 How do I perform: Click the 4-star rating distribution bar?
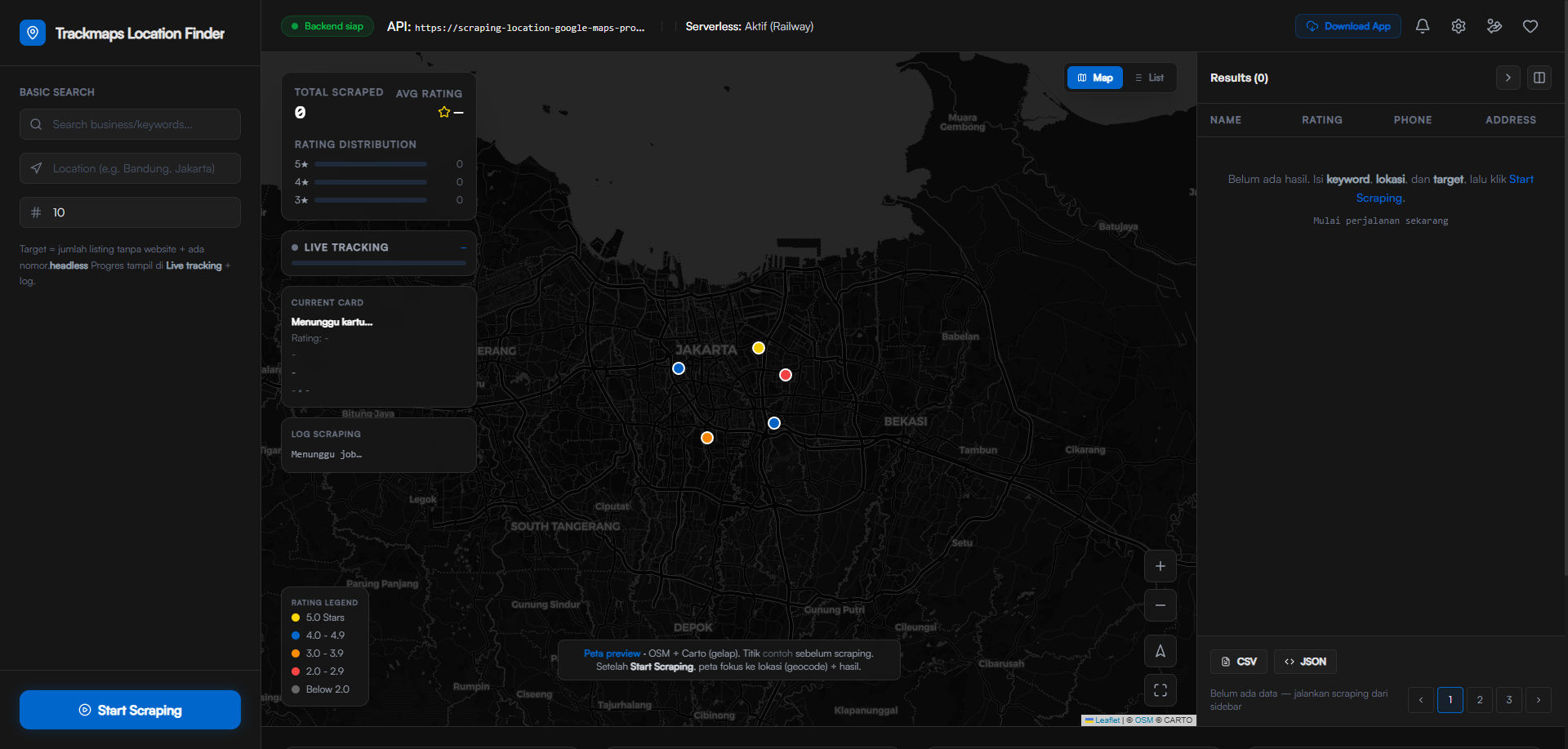371,182
